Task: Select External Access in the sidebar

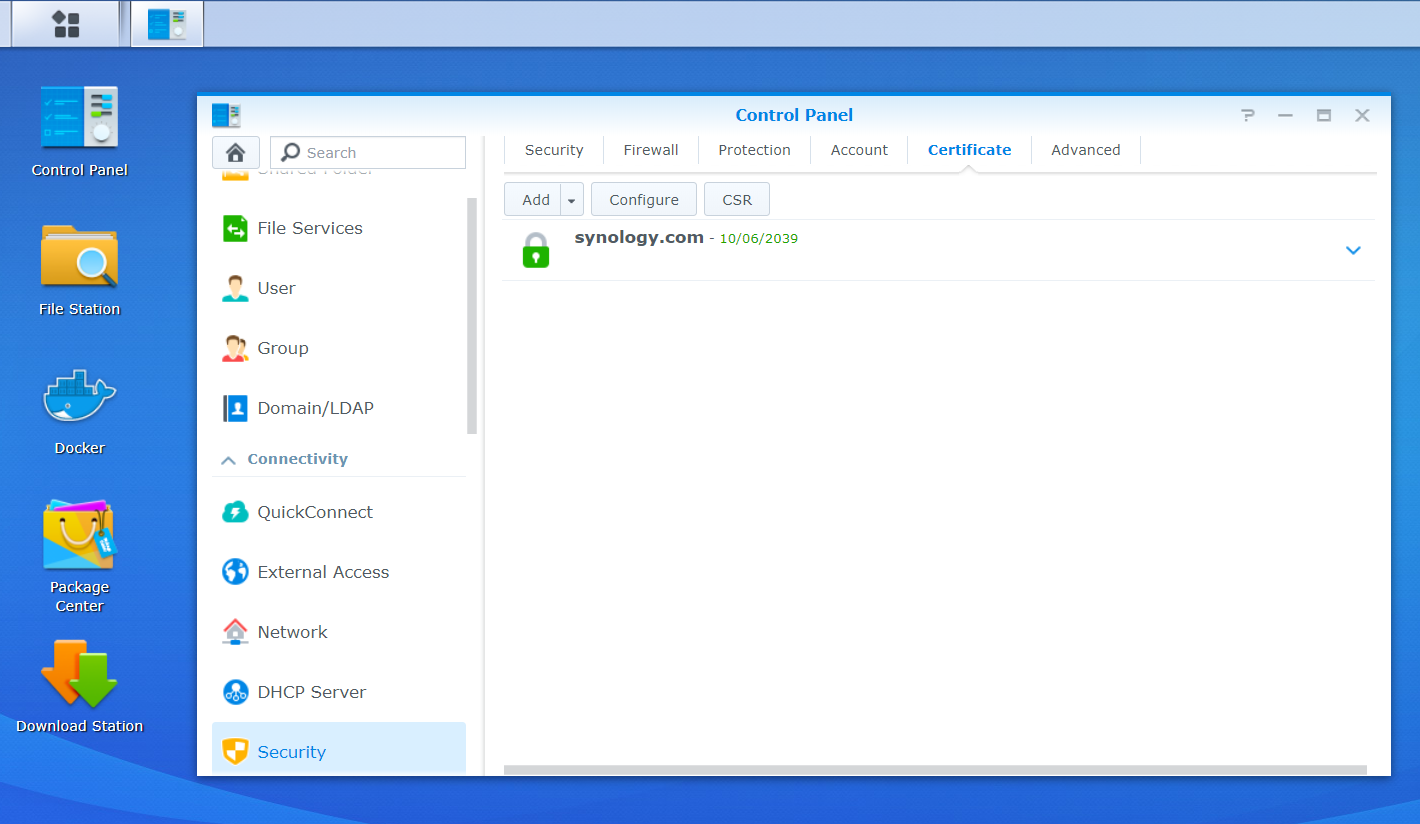Action: point(339,572)
